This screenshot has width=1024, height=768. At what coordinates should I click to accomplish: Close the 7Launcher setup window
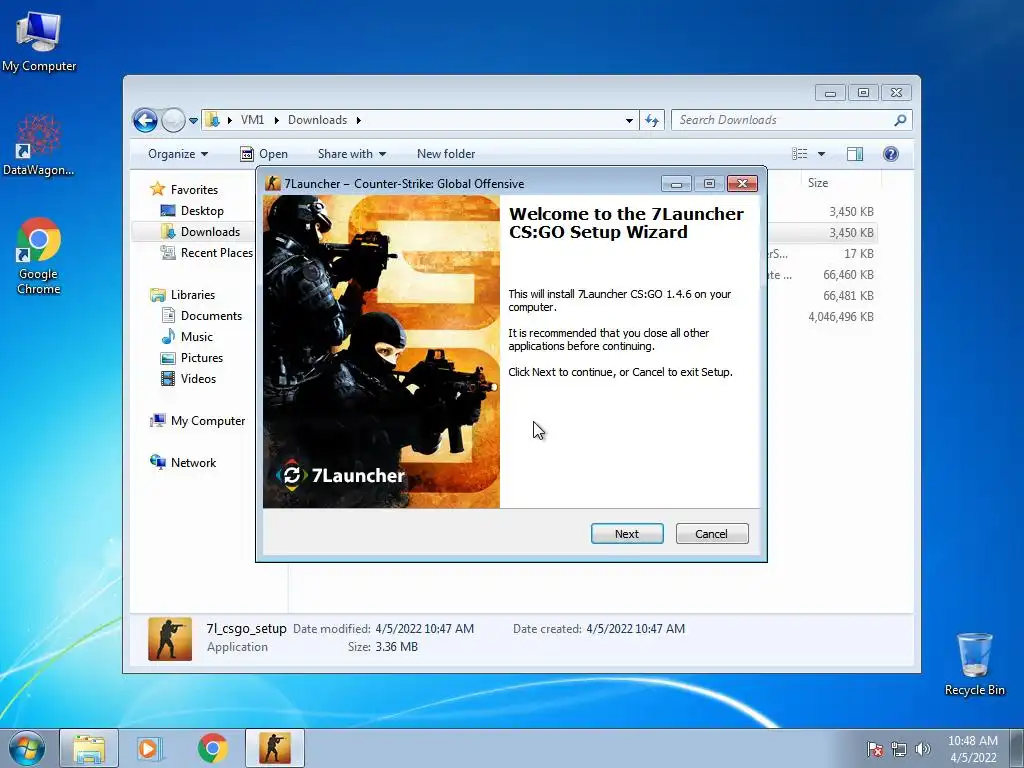743,184
